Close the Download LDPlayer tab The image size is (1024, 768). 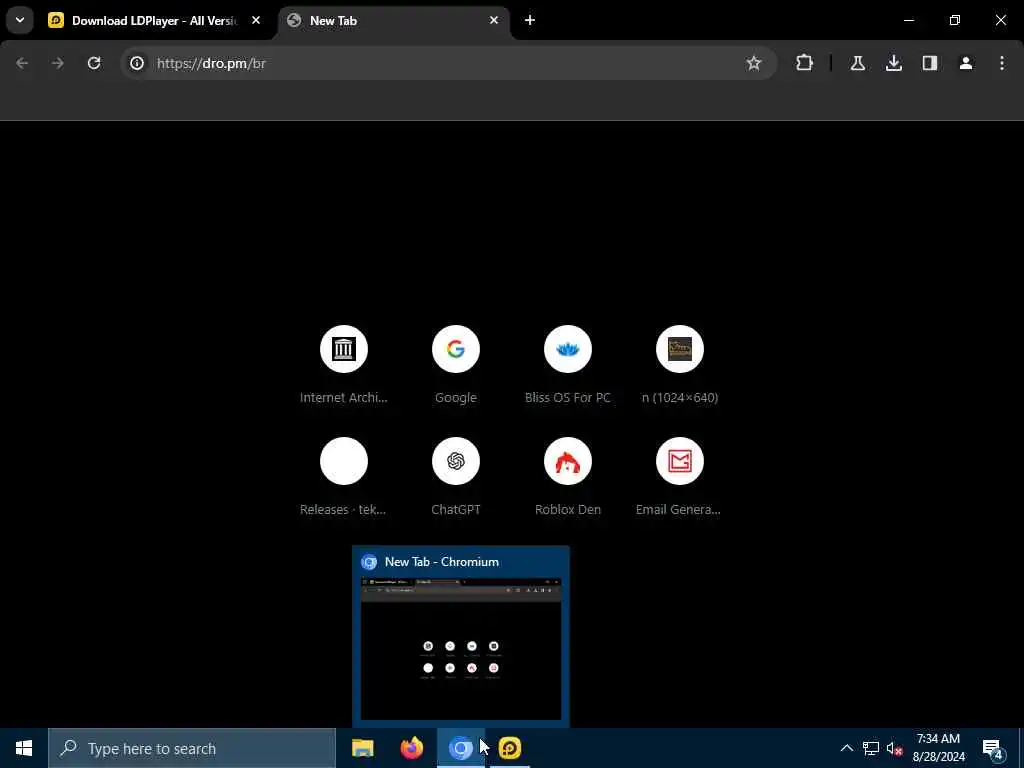coord(256,21)
